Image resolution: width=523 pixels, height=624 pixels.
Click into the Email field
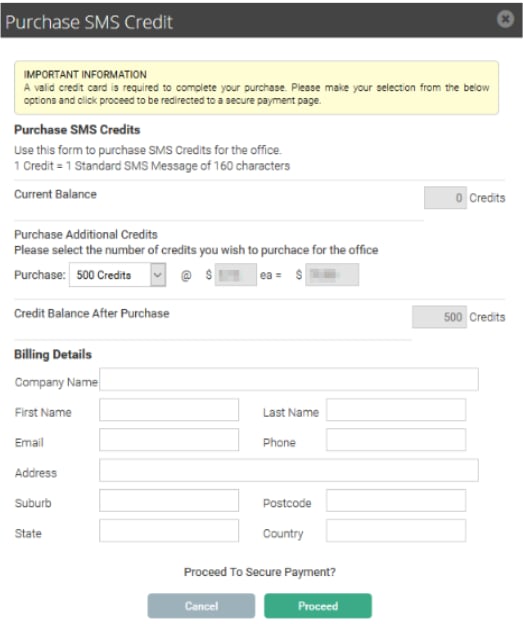169,440
